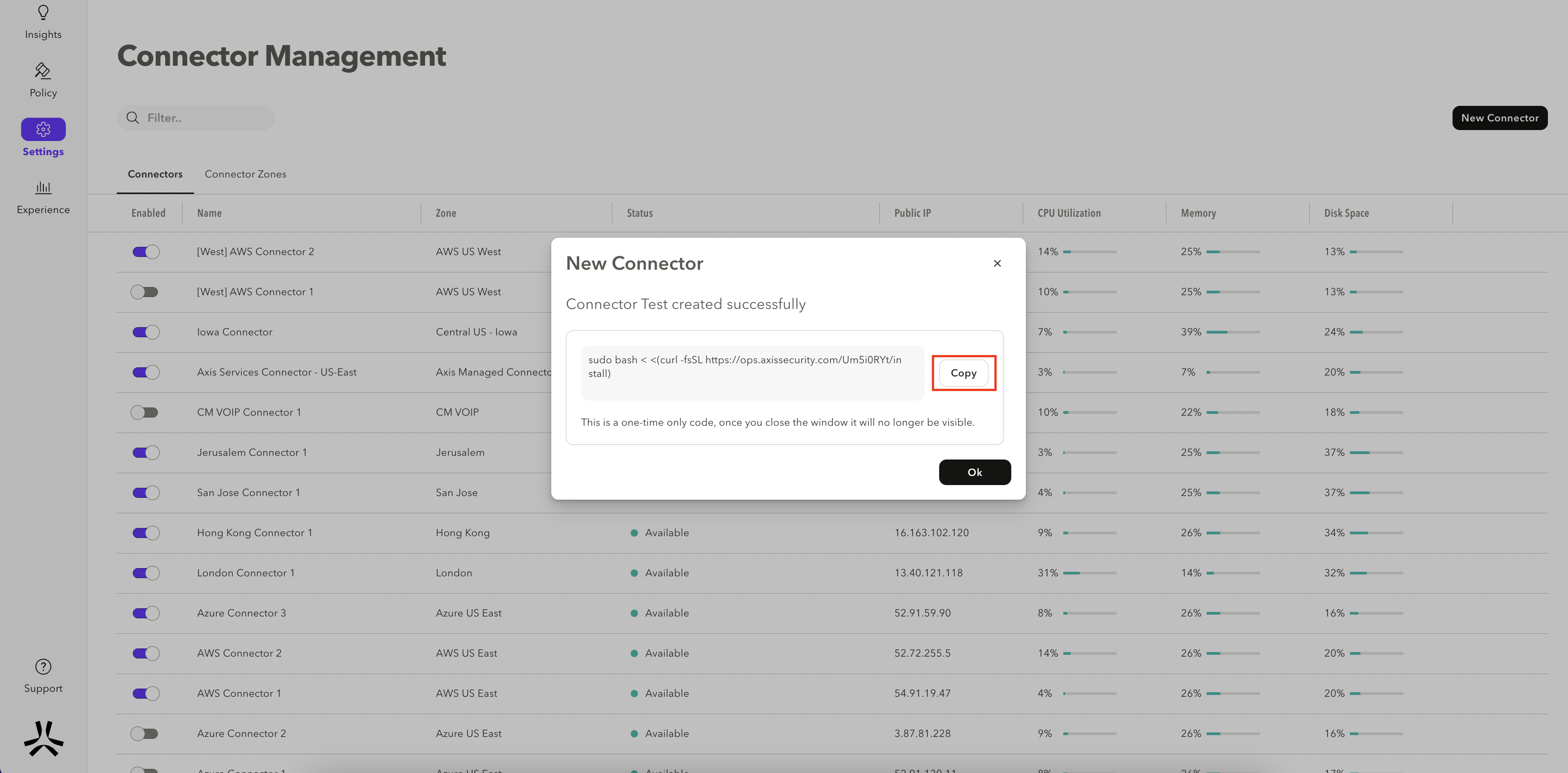Open the Policy gavel icon

coord(43,71)
